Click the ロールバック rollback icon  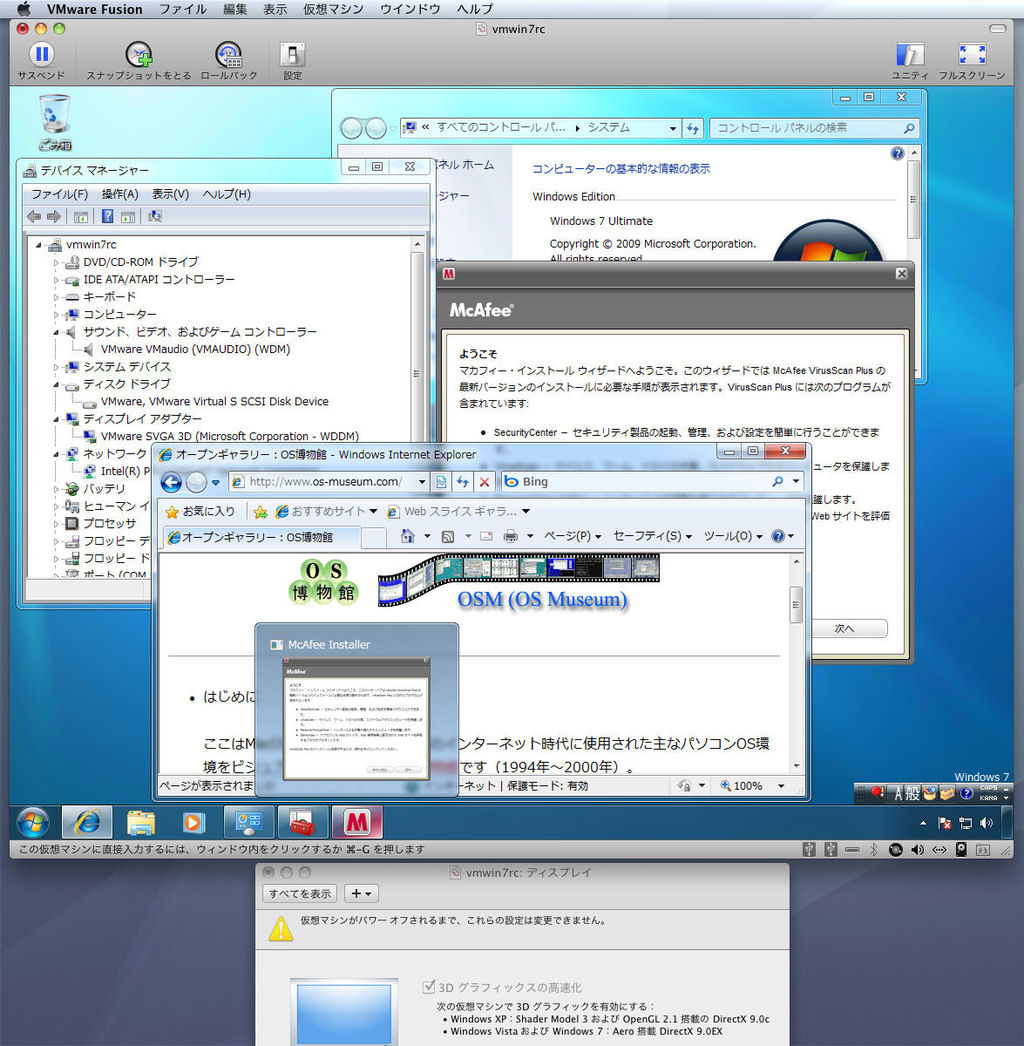click(229, 55)
